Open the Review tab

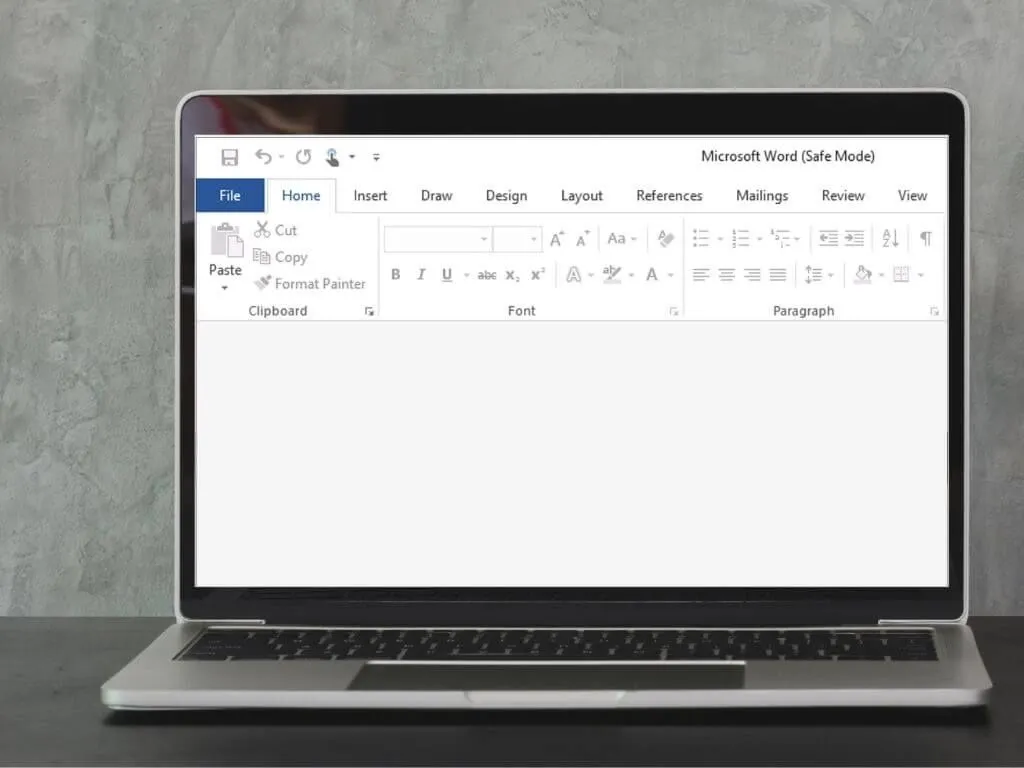843,195
